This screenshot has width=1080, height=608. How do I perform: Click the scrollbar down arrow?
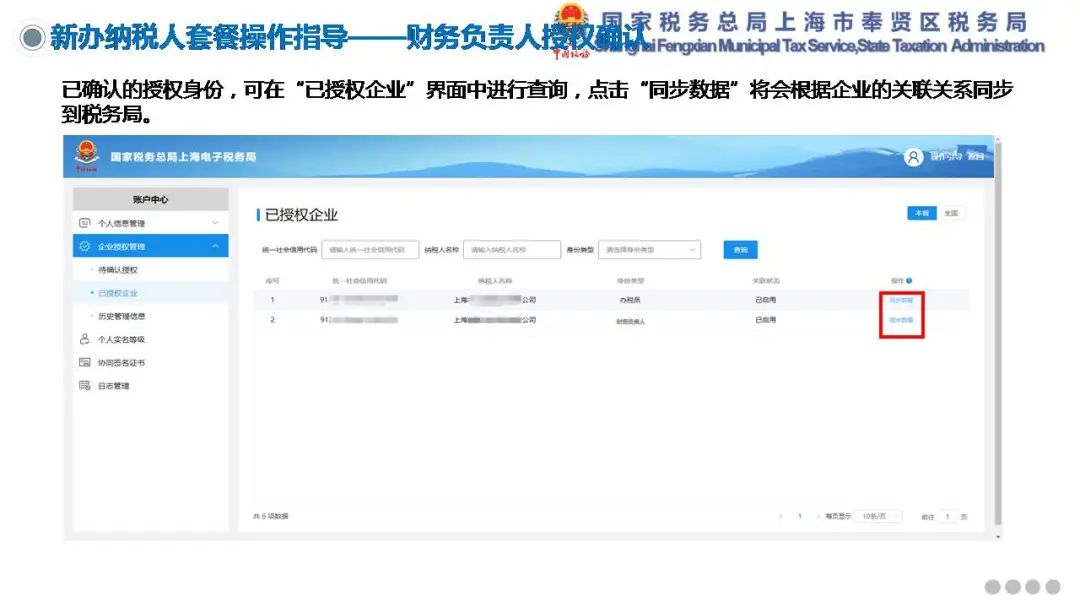(997, 536)
